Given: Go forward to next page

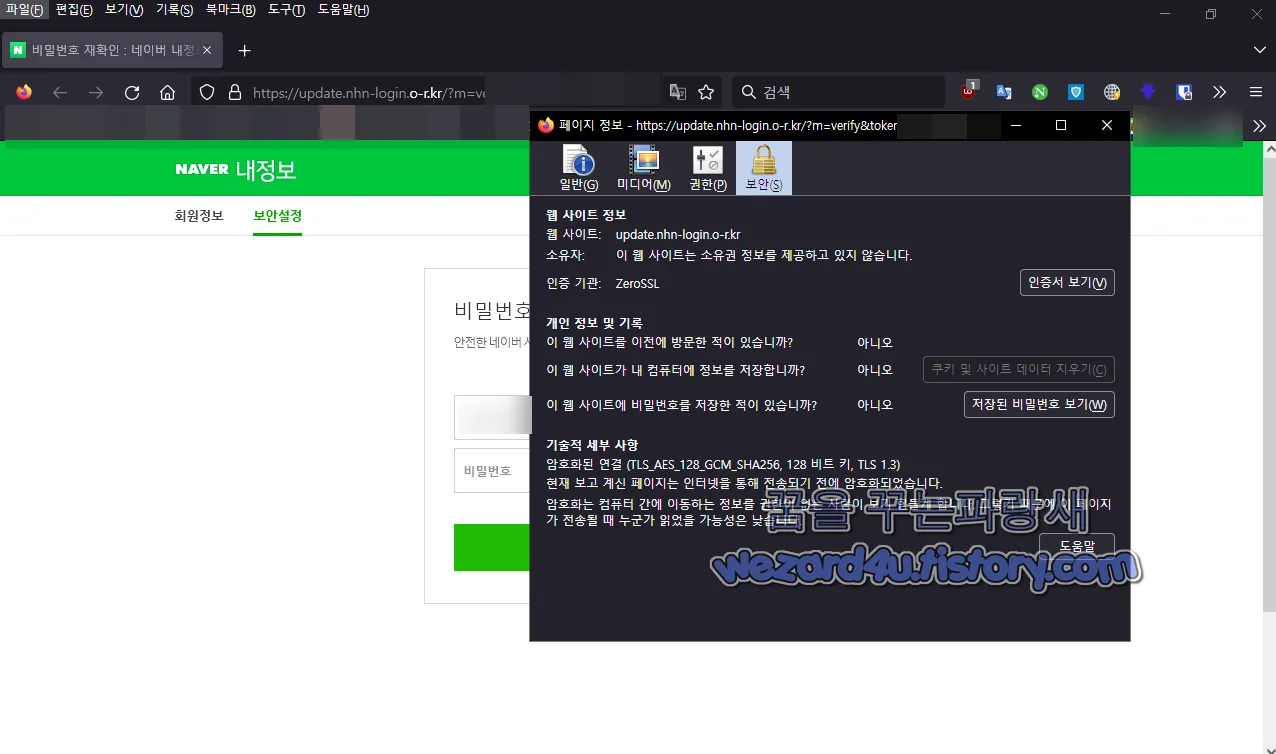Looking at the screenshot, I should pos(96,92).
